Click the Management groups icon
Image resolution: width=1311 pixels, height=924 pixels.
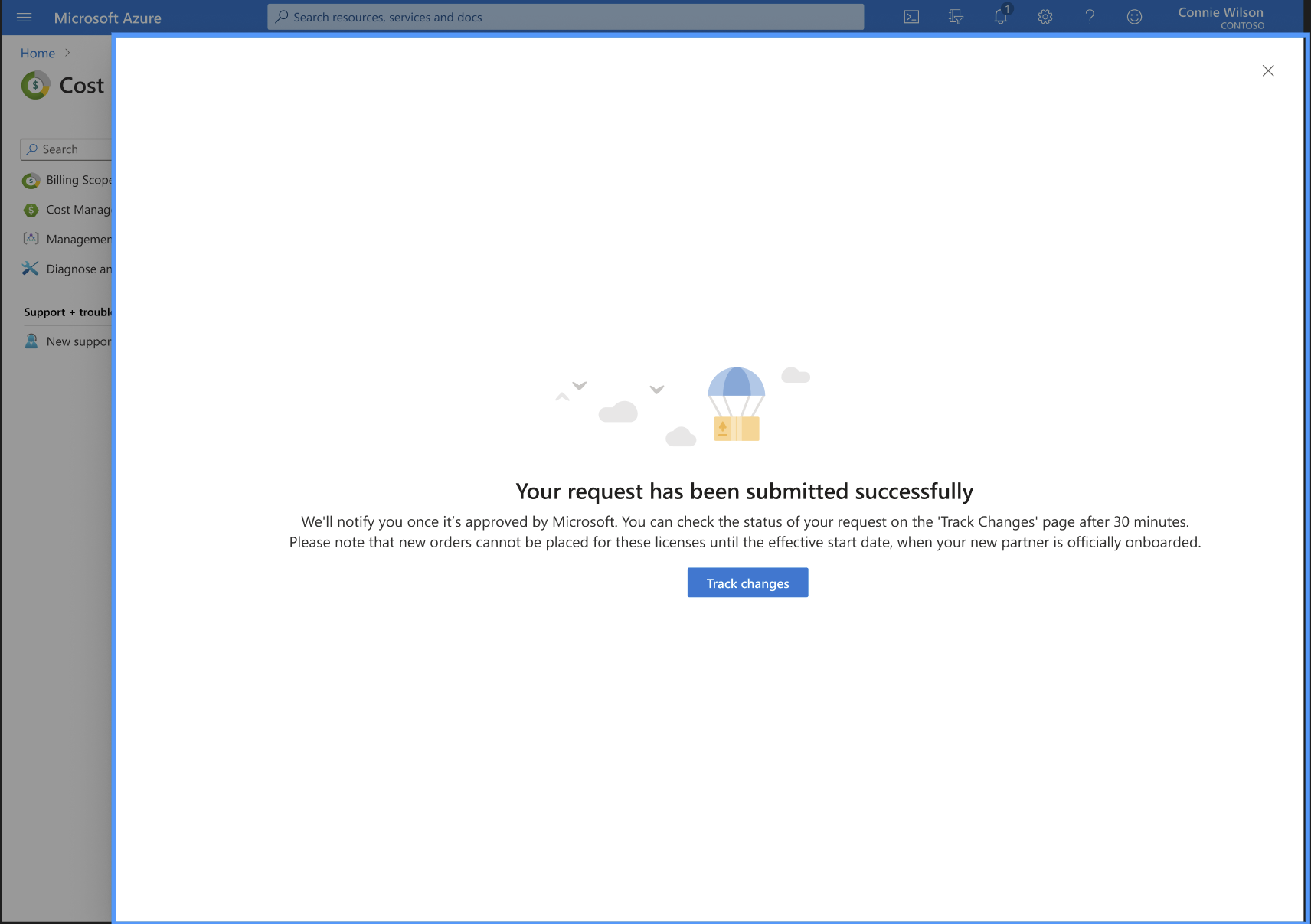(x=31, y=239)
